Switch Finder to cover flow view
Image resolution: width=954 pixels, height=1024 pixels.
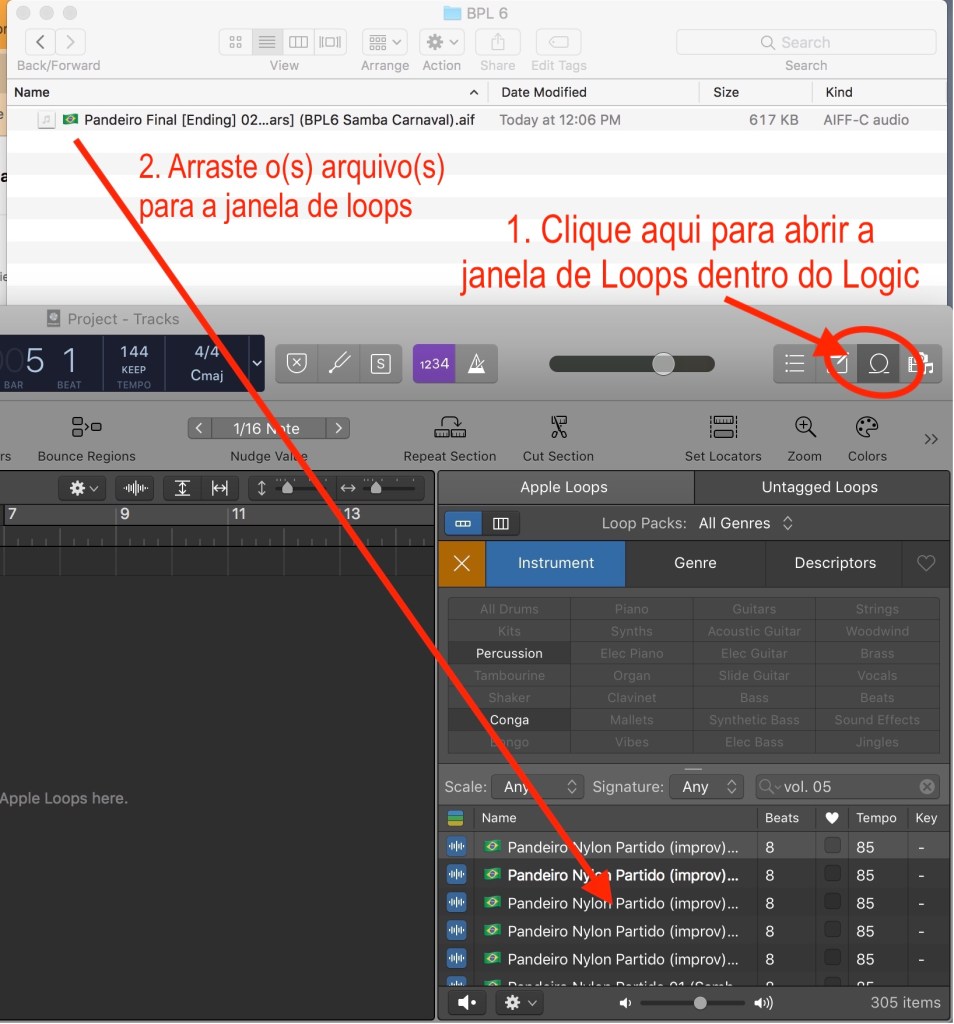[x=330, y=42]
